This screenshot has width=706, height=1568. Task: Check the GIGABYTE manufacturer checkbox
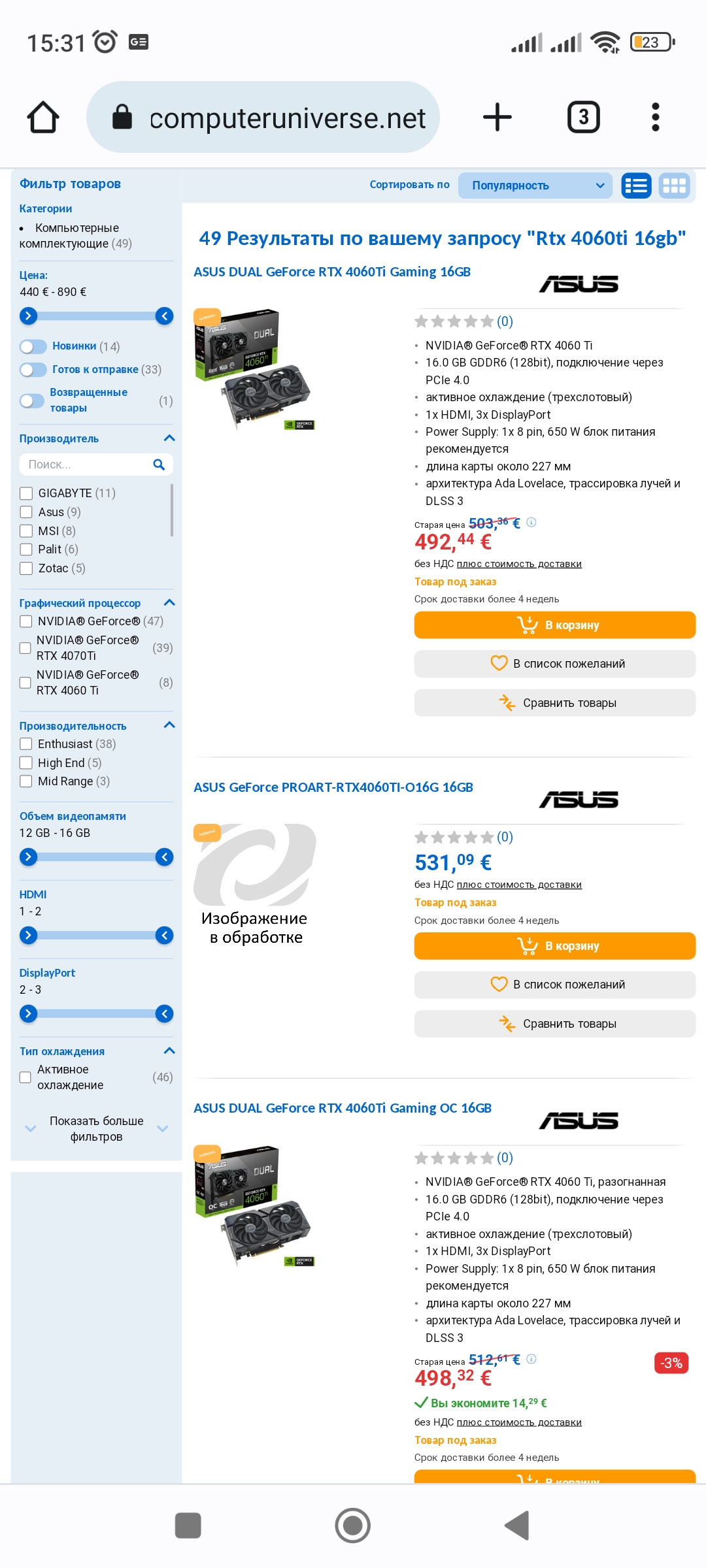tap(26, 493)
